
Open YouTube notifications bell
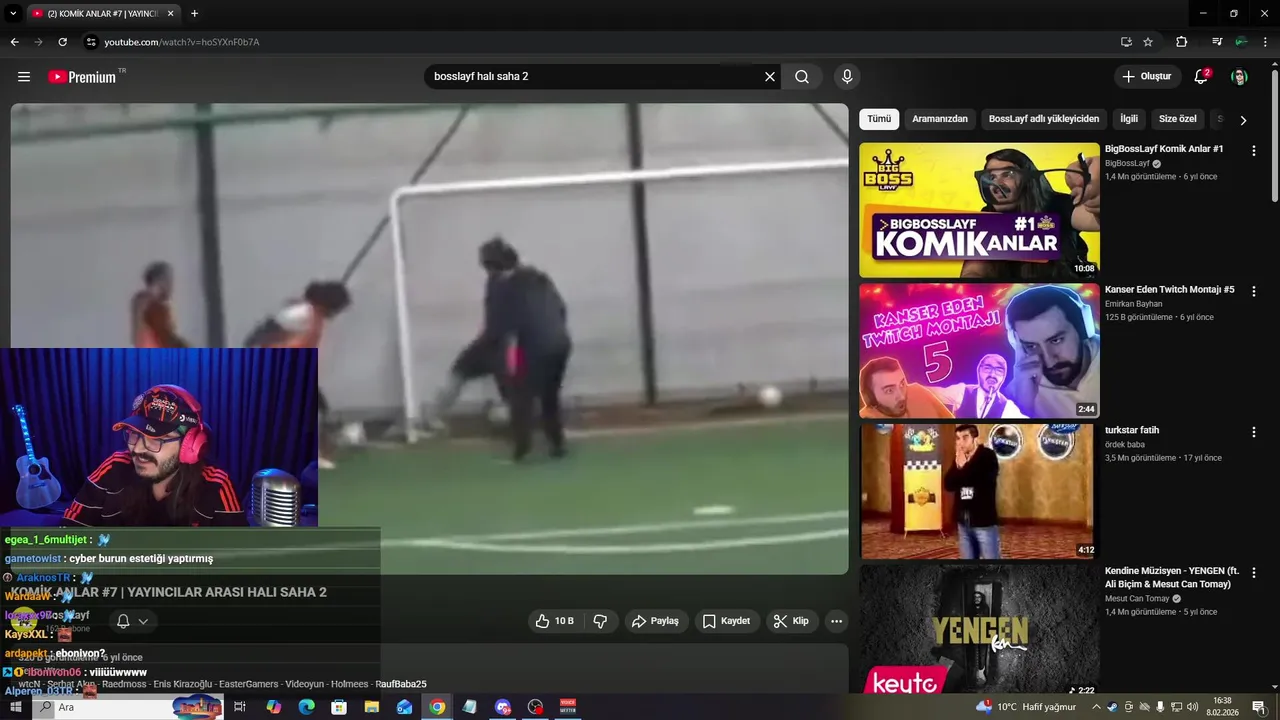1202,77
